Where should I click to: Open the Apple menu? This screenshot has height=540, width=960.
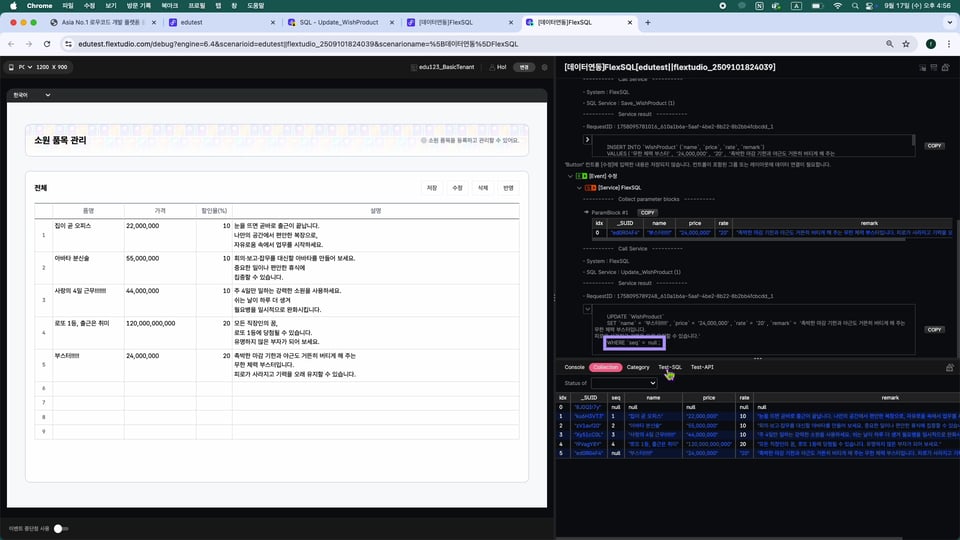[13, 6]
